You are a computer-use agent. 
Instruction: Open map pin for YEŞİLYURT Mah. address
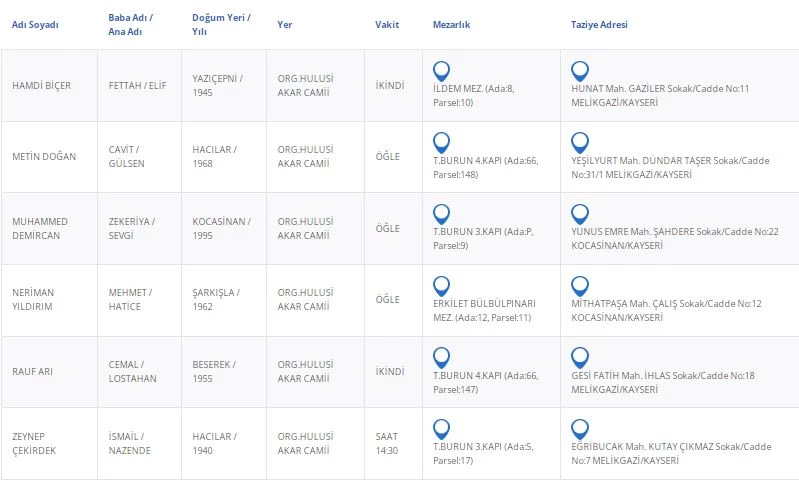coord(579,142)
